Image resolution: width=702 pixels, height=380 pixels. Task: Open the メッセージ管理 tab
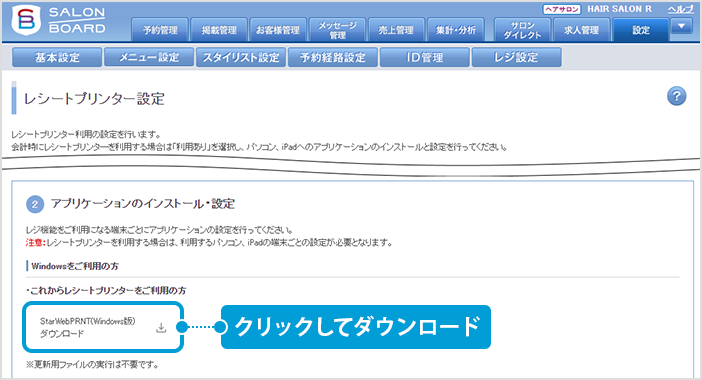337,30
